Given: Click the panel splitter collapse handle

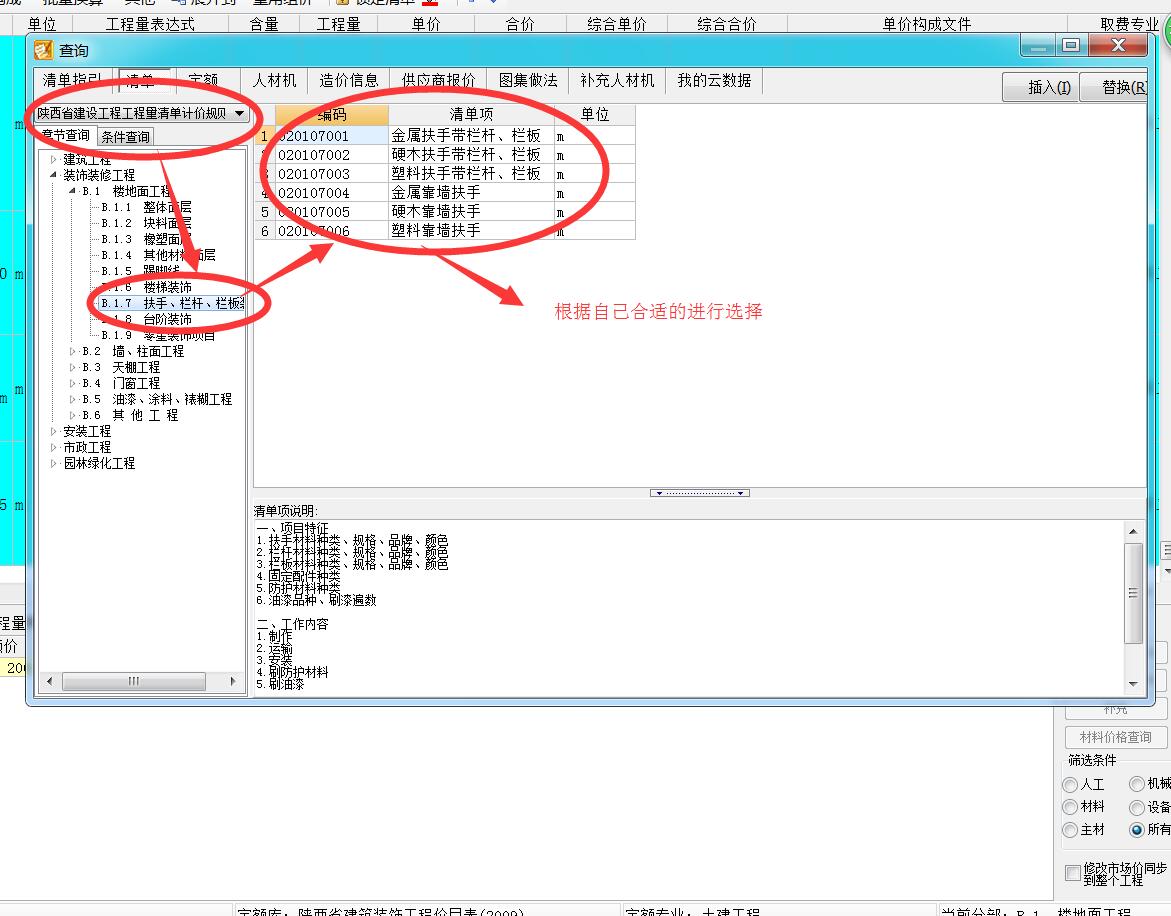Looking at the screenshot, I should (700, 493).
